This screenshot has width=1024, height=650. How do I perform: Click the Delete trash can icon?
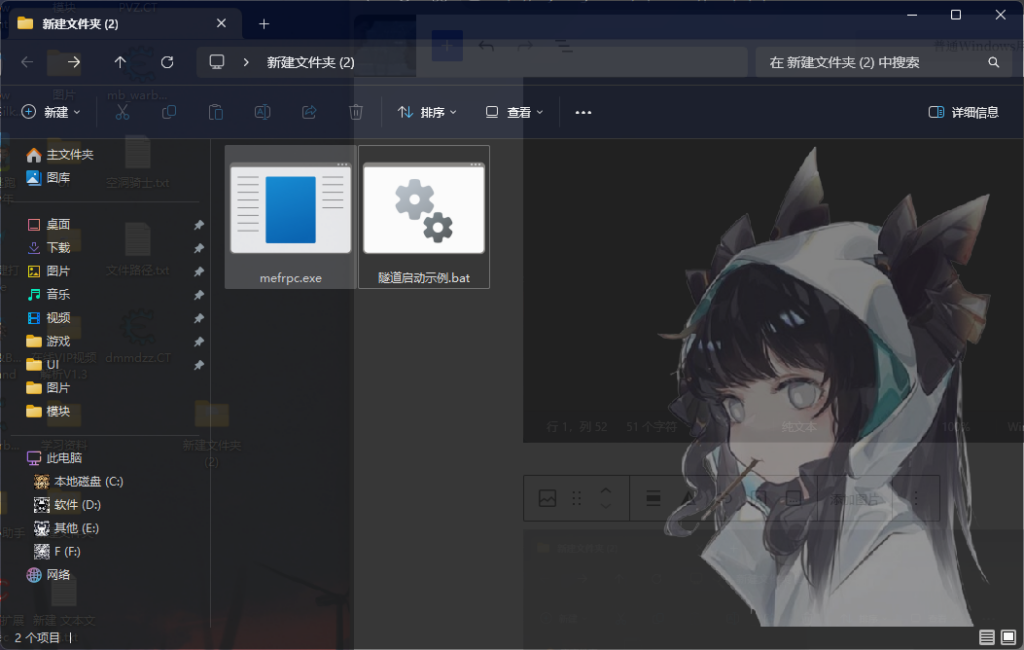click(356, 112)
